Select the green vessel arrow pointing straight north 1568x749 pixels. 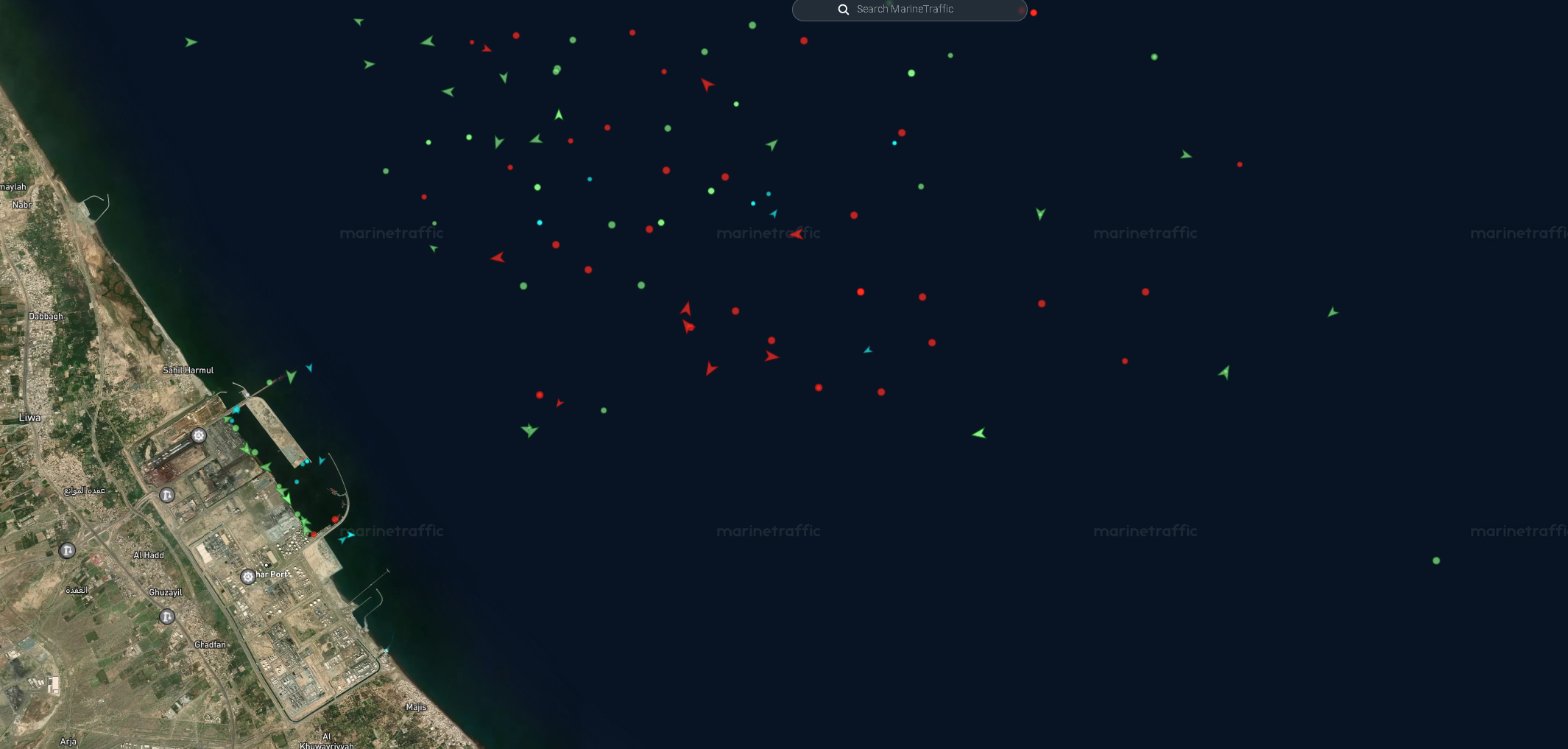click(x=559, y=115)
